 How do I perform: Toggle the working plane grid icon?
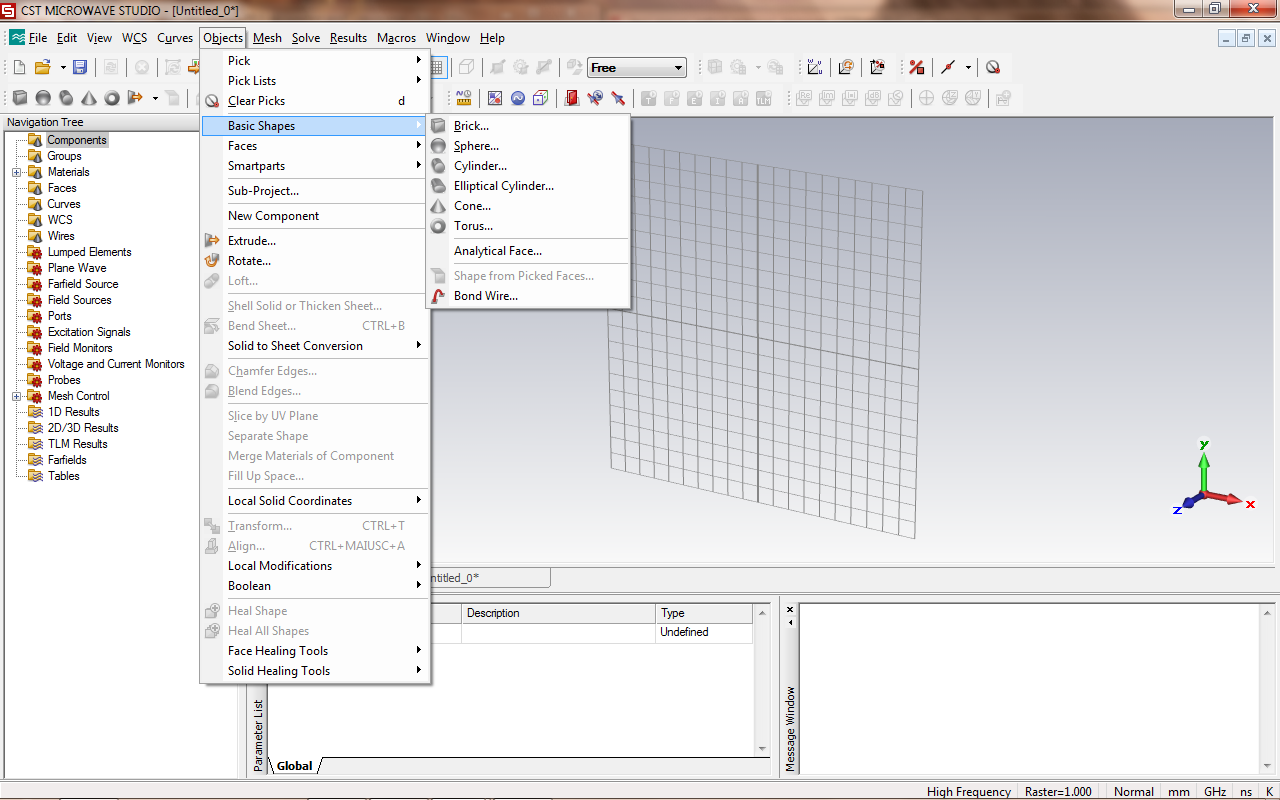[438, 67]
